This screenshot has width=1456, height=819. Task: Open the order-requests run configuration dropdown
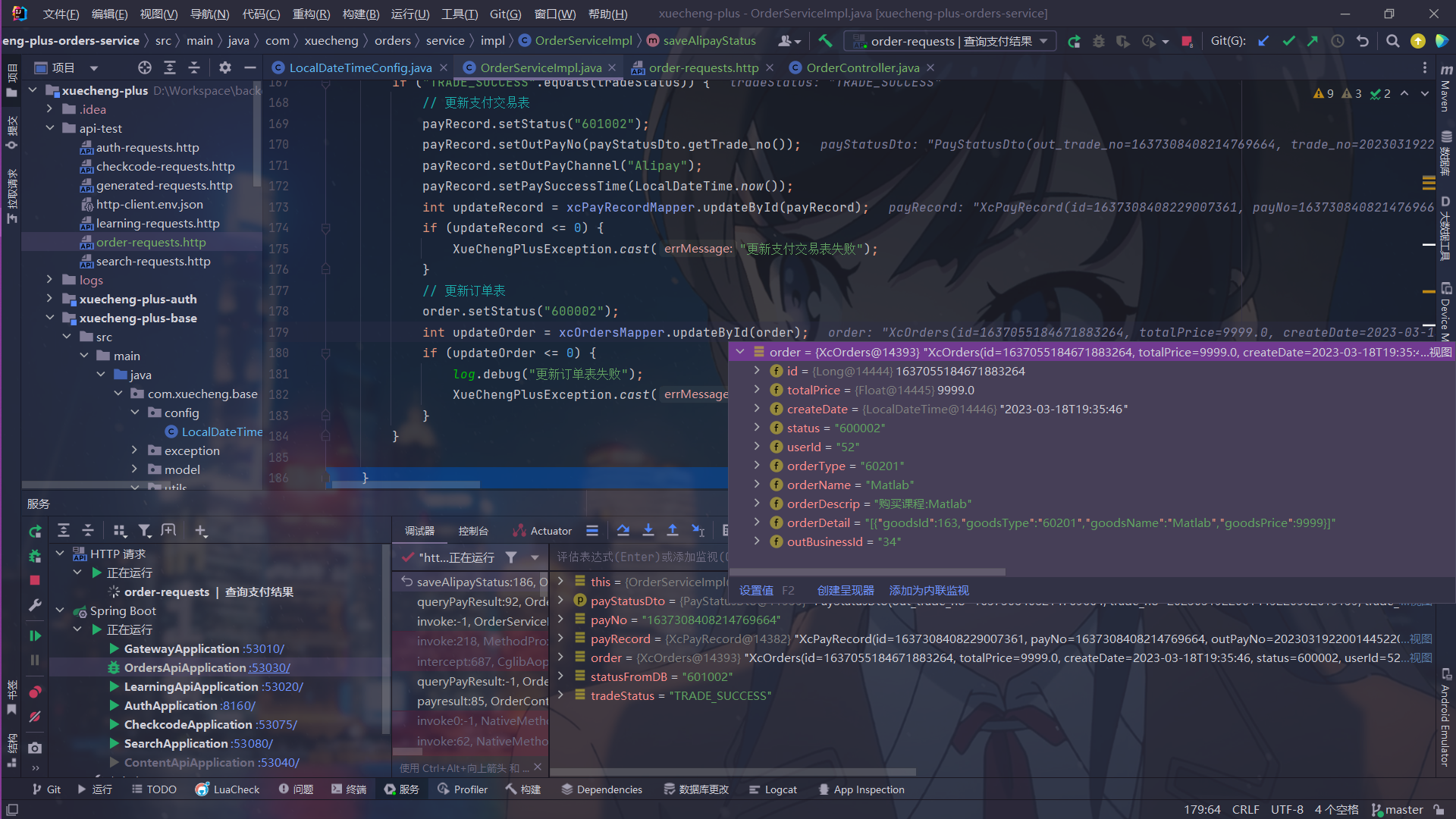coord(951,41)
